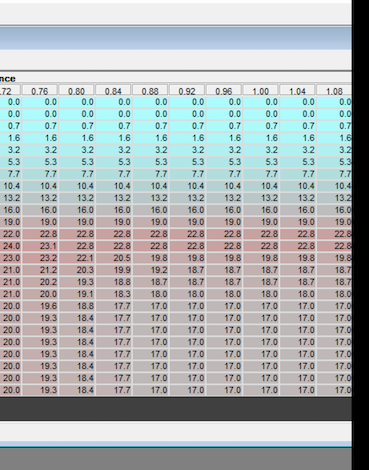The height and width of the screenshot is (470, 369).
Task: Click the 19.2 table cell
Action: click(x=151, y=270)
